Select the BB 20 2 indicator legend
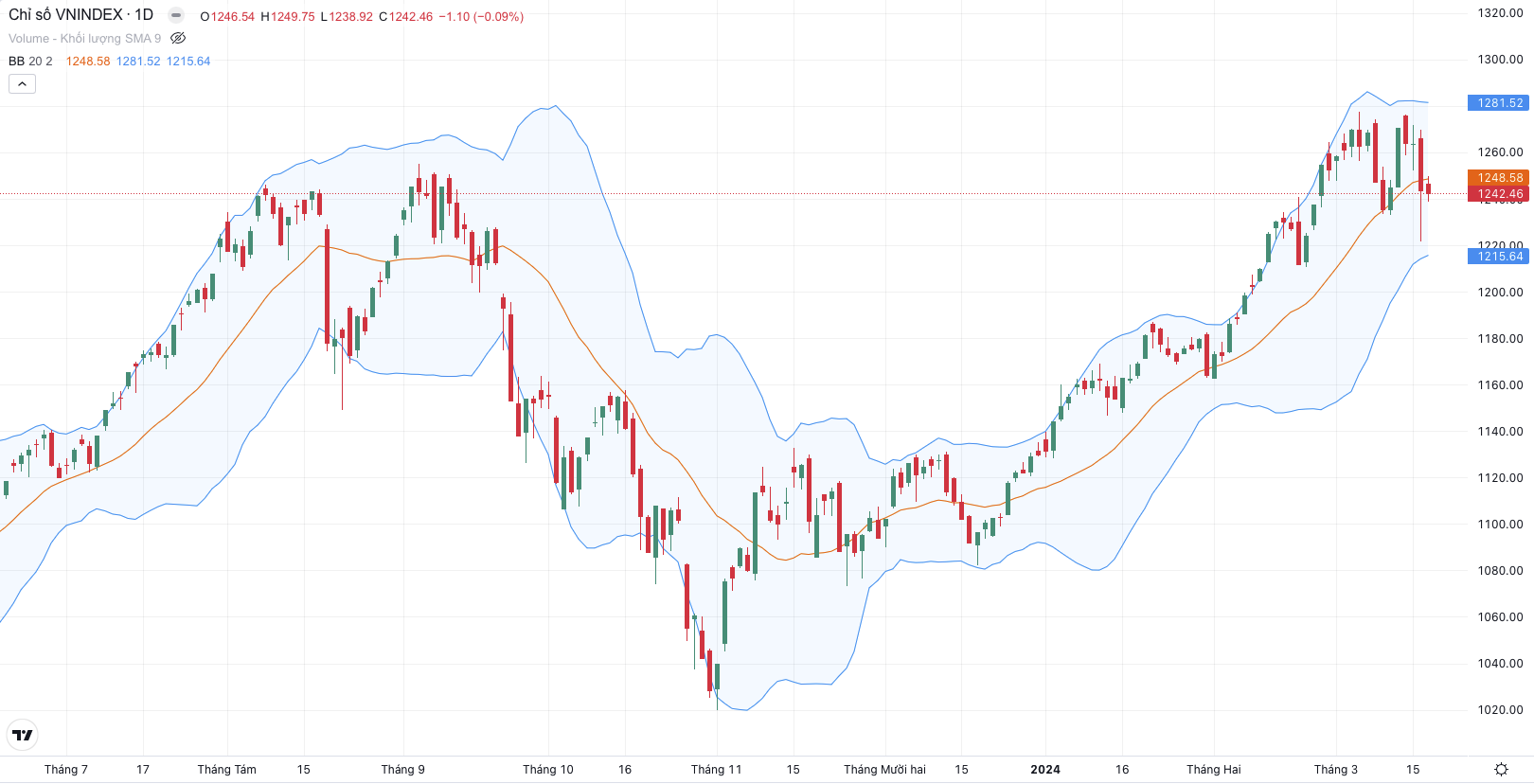1534x784 pixels. [x=30, y=62]
